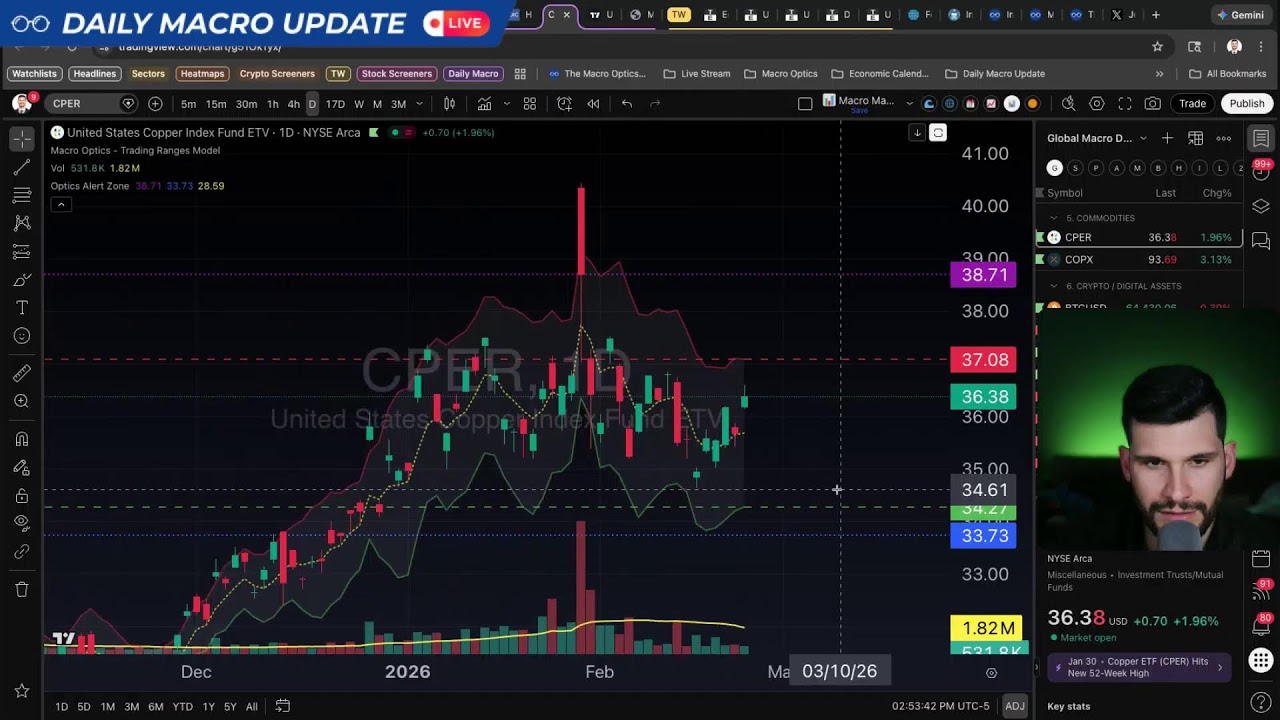Image resolution: width=1280 pixels, height=720 pixels.
Task: Open the help center question mark
Action: click(x=1261, y=703)
